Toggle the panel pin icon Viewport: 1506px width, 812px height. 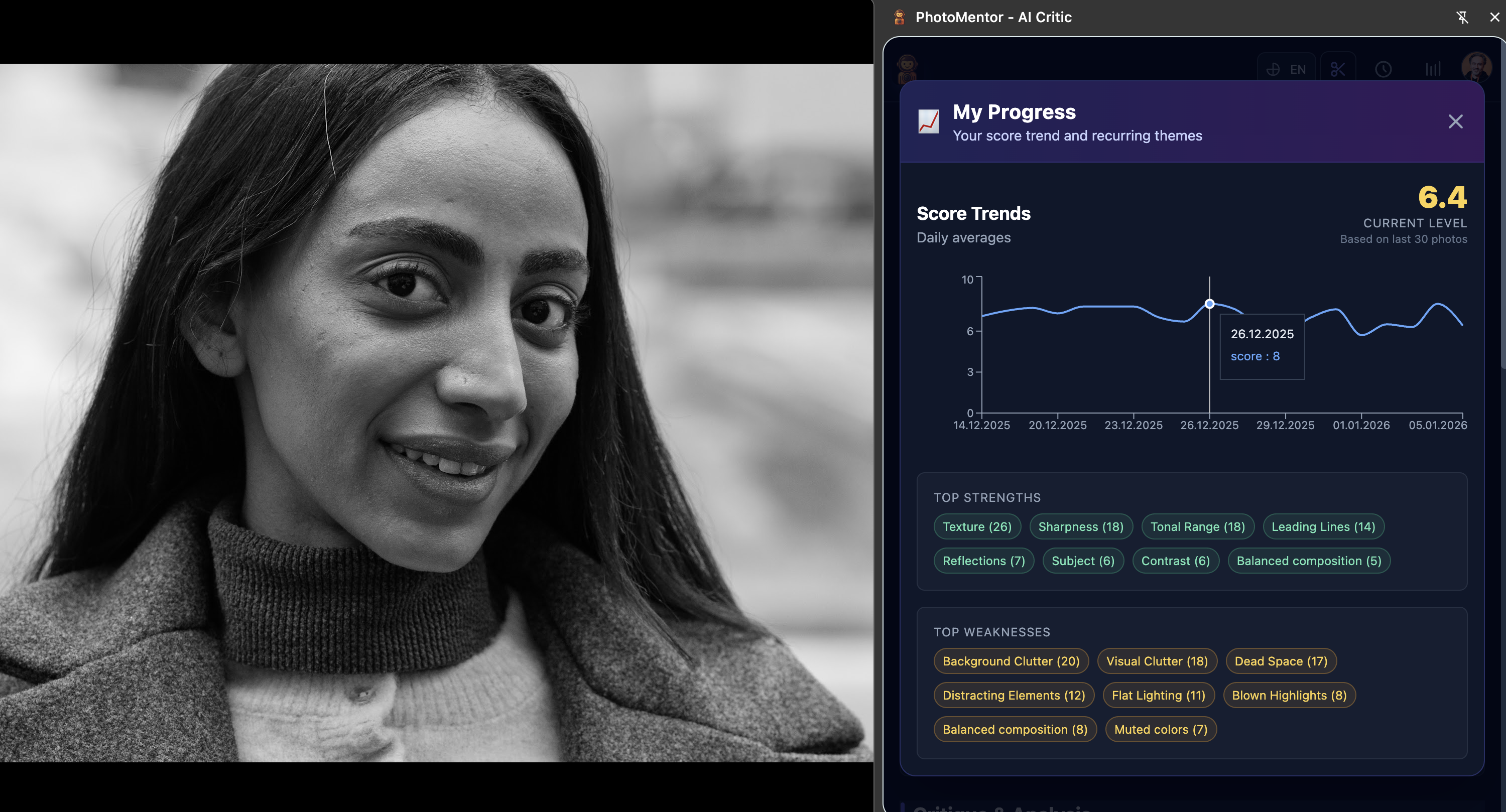(x=1461, y=17)
